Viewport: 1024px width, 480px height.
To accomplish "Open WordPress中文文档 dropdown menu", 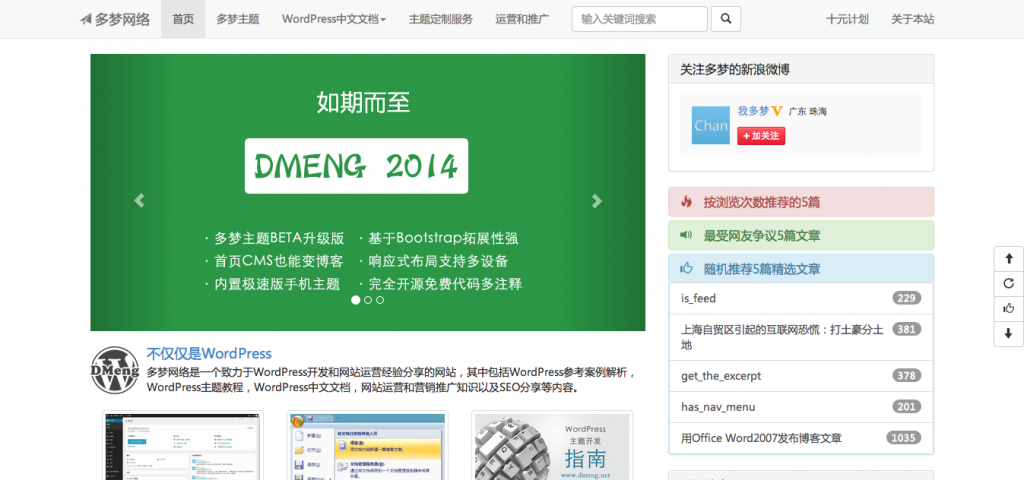I will point(334,19).
